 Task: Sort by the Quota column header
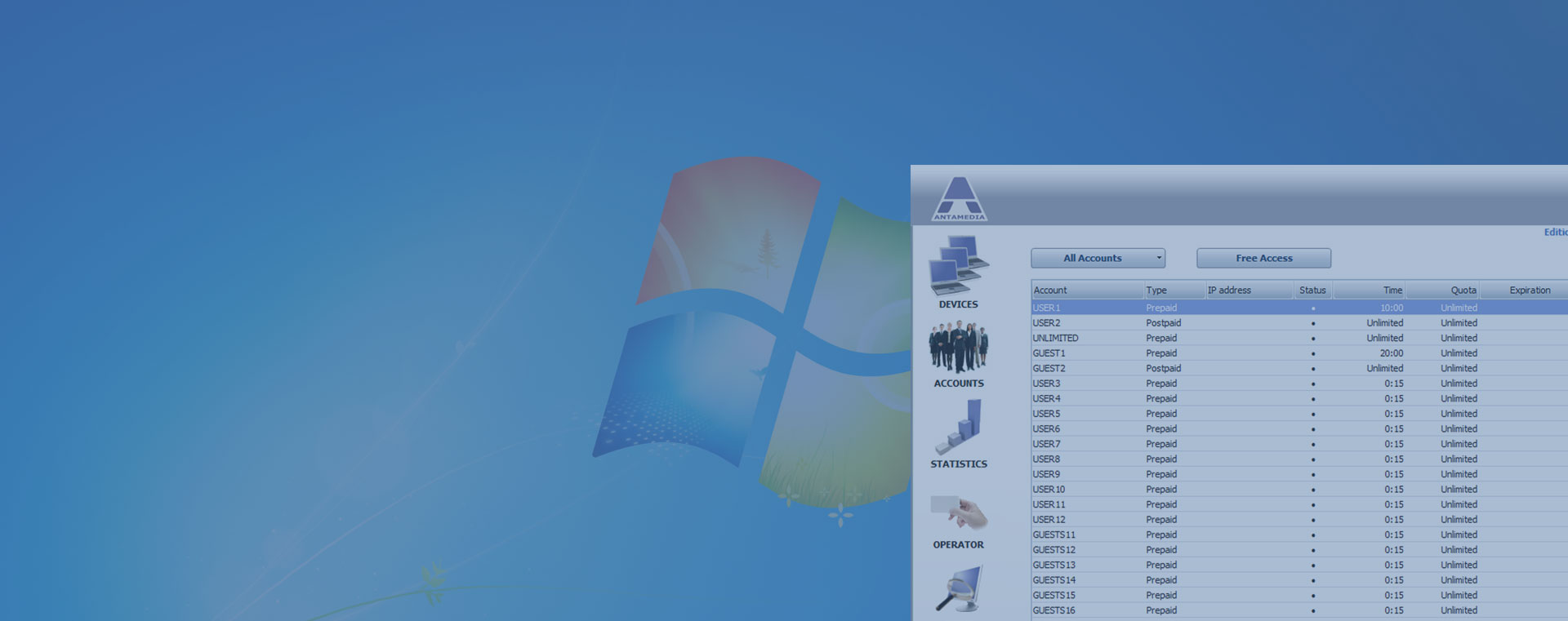click(1442, 291)
